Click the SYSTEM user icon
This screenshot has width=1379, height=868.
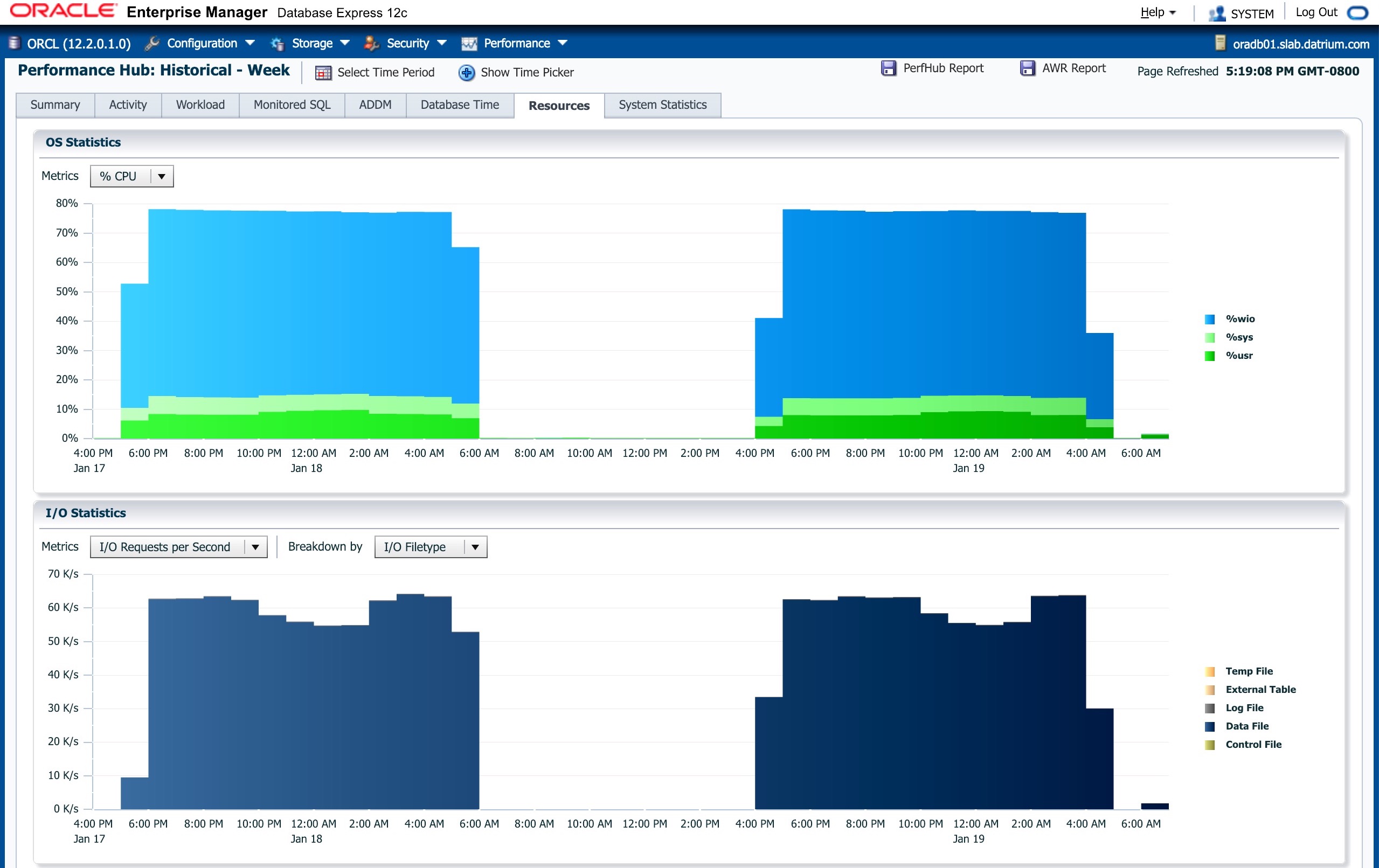coord(1216,13)
